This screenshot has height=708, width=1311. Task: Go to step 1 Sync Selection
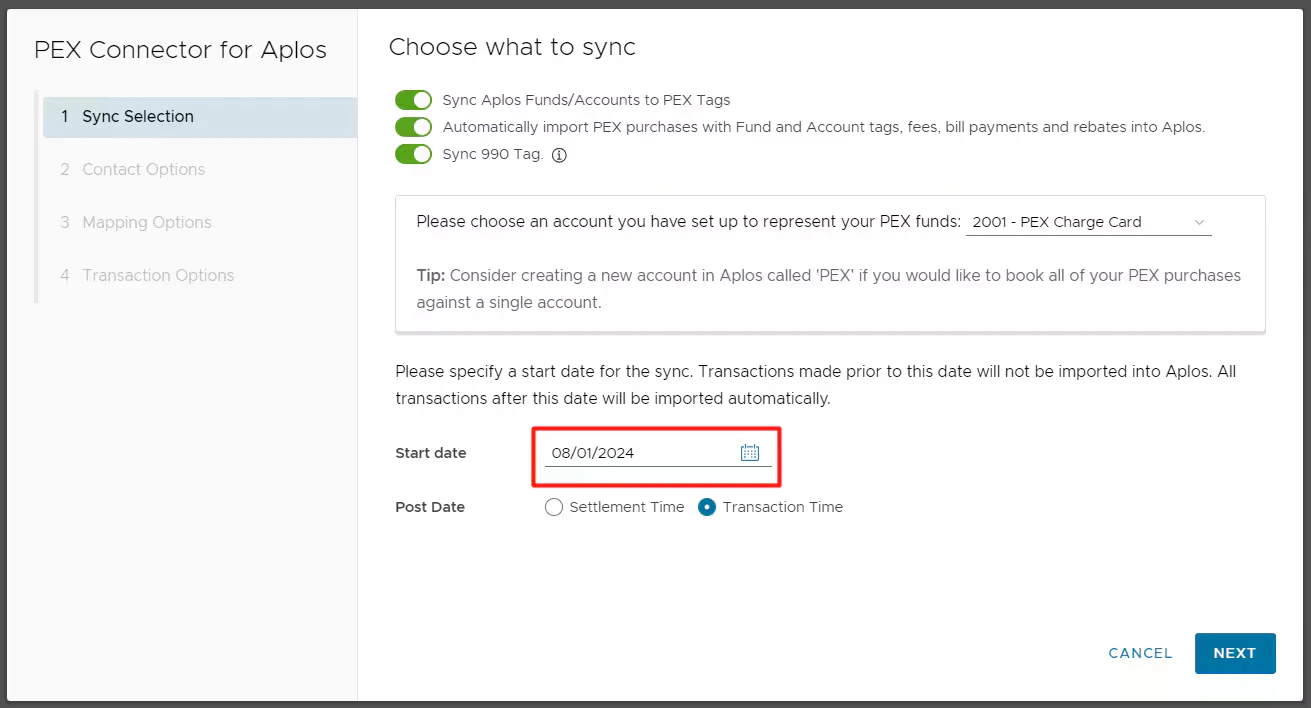pos(200,117)
